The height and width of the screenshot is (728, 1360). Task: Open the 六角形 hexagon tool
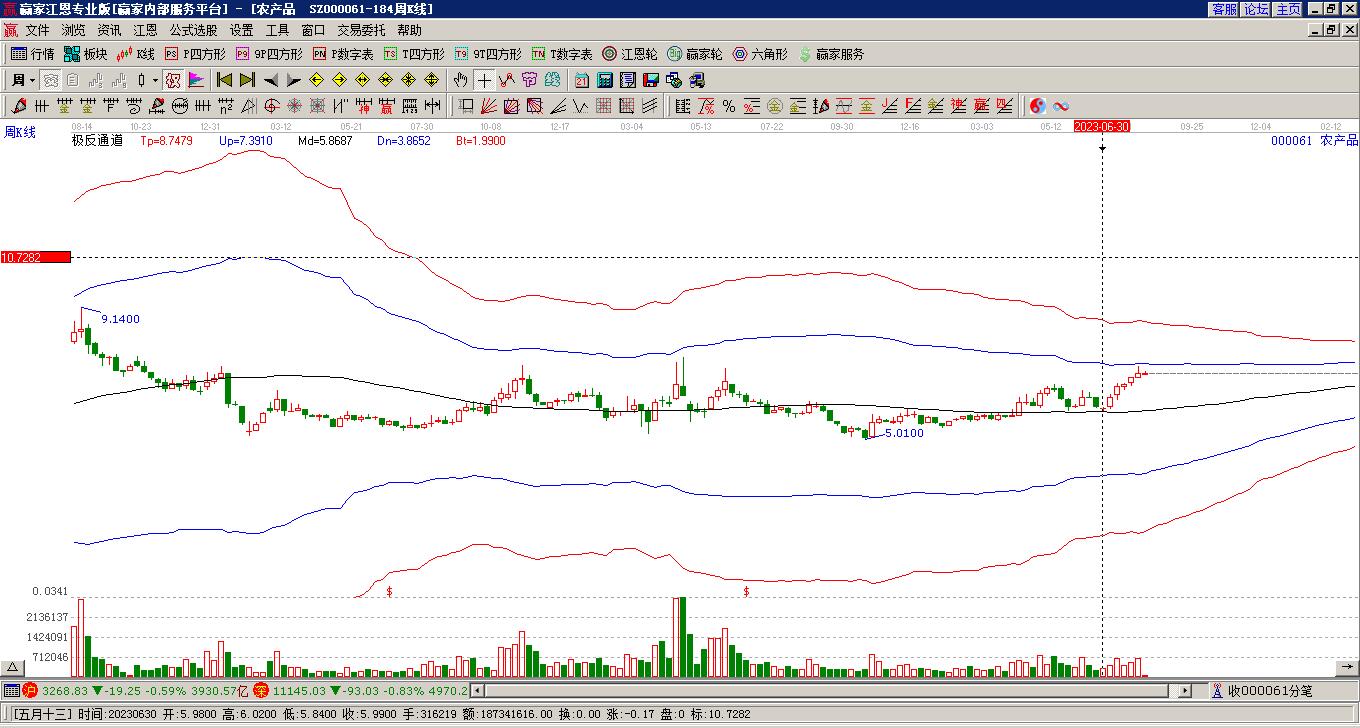[x=760, y=54]
